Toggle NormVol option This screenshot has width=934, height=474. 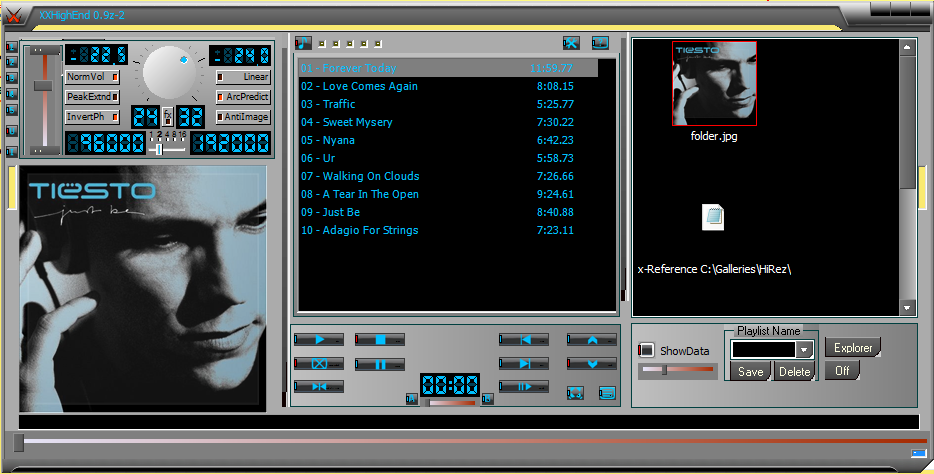click(92, 77)
